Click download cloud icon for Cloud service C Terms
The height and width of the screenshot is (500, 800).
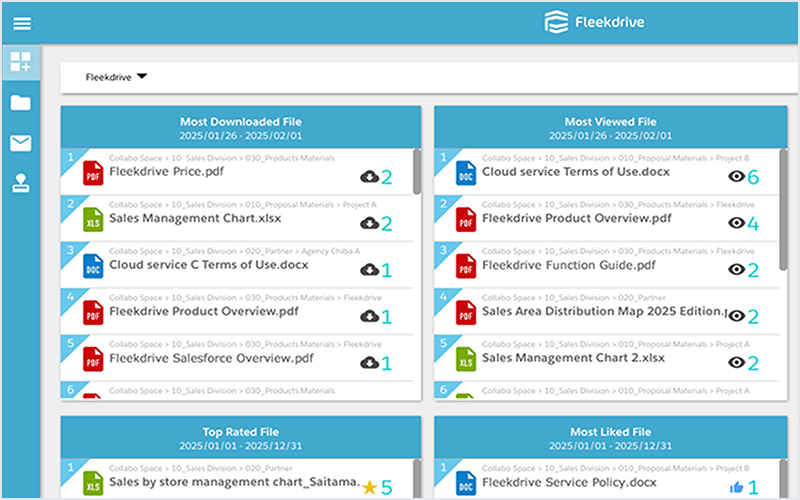click(369, 269)
